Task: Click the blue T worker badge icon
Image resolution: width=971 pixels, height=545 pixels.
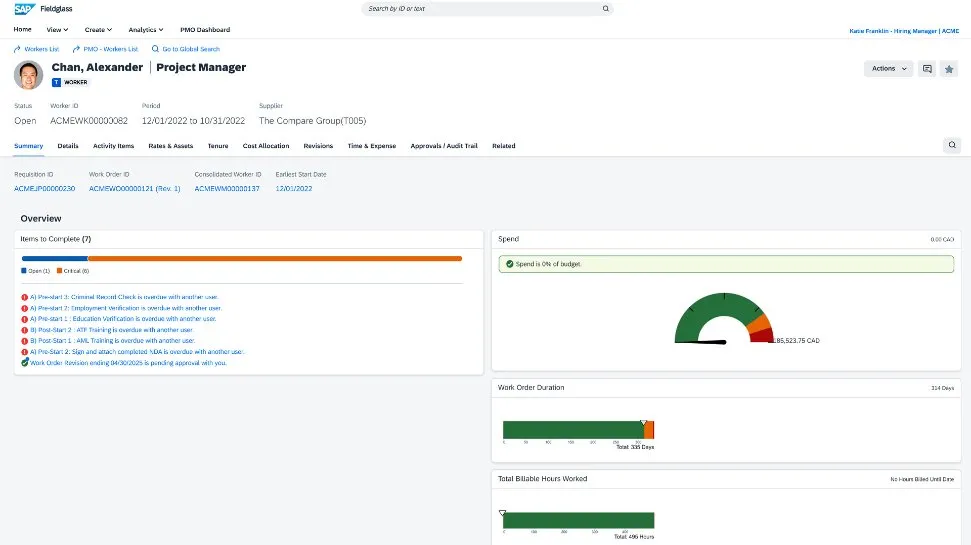Action: tap(56, 82)
